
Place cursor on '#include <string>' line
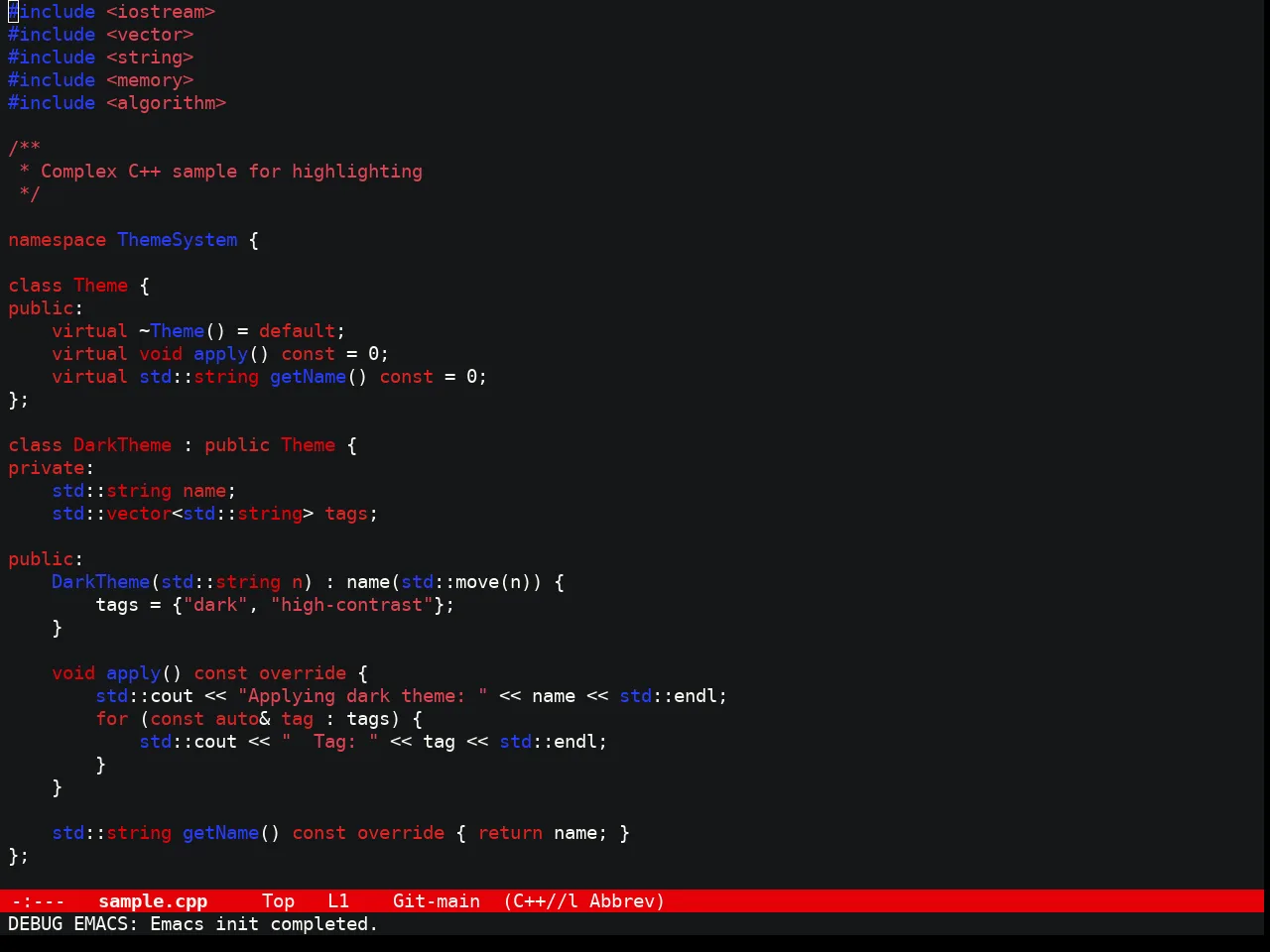101,58
